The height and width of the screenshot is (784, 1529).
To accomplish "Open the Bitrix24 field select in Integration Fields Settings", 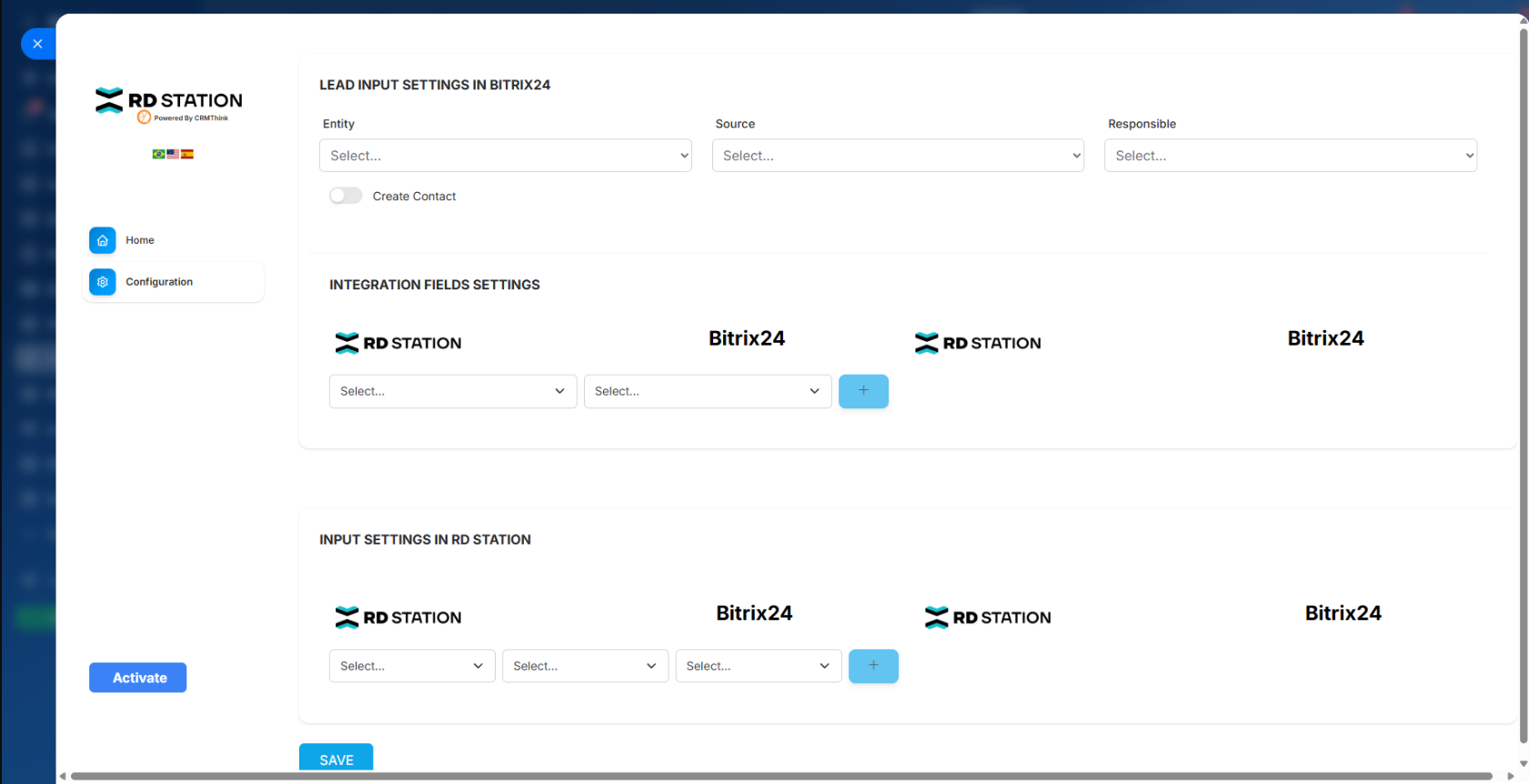I will 707,391.
